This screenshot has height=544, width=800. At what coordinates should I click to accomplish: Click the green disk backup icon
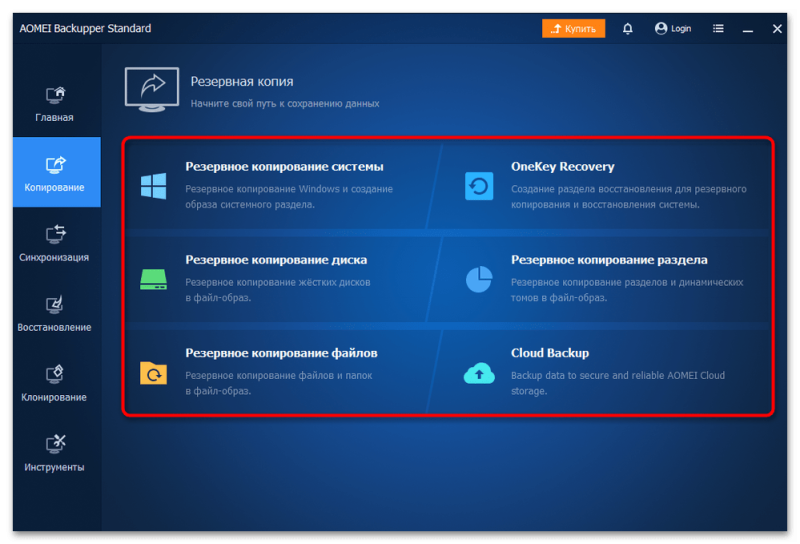154,280
